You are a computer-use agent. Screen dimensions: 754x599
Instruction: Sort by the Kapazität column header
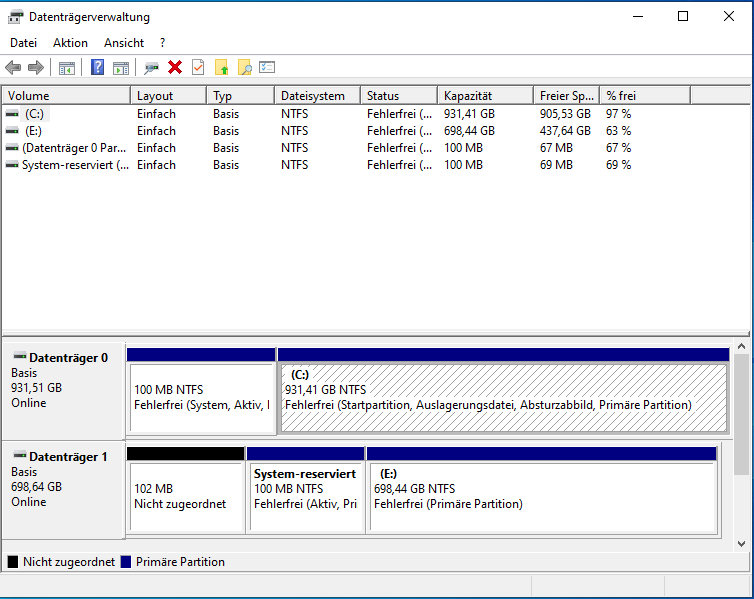(486, 96)
